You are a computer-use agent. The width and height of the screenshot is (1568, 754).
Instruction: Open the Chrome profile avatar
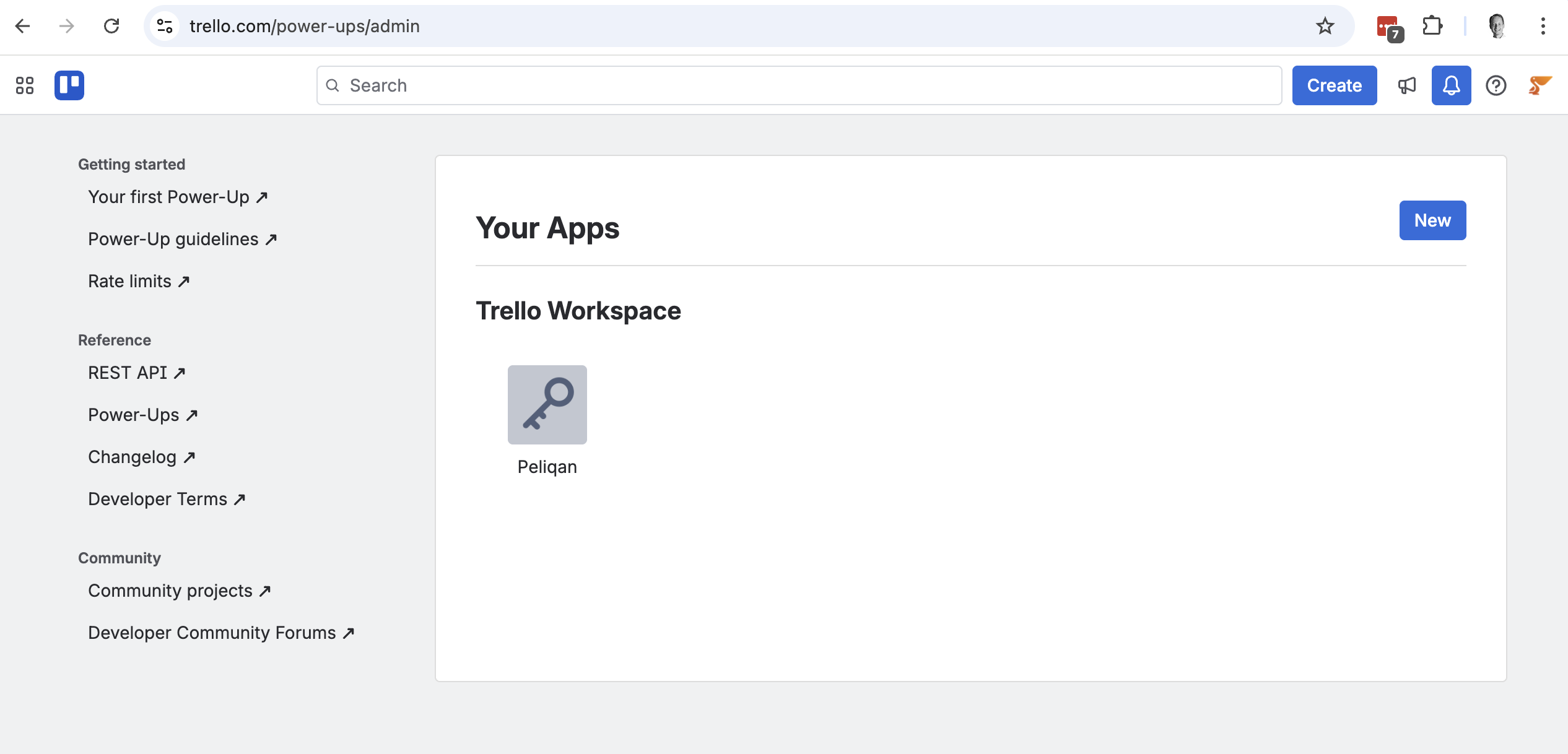[x=1497, y=26]
